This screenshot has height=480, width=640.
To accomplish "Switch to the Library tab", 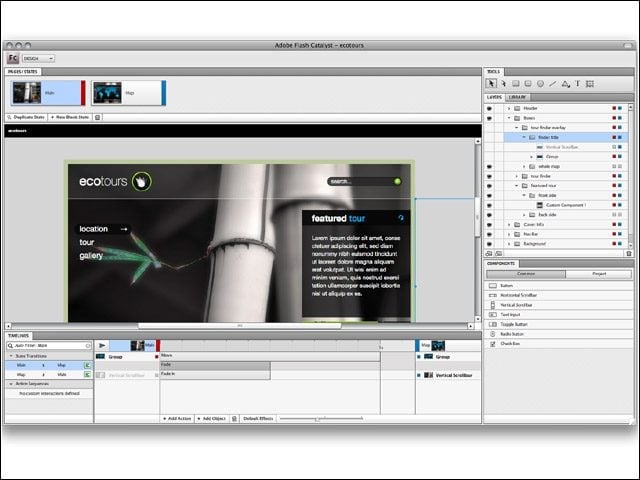I will point(518,97).
